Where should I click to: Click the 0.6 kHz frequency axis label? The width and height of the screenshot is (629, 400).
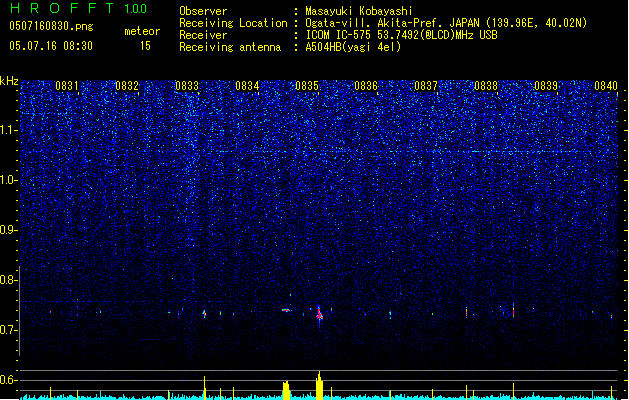[x=7, y=380]
